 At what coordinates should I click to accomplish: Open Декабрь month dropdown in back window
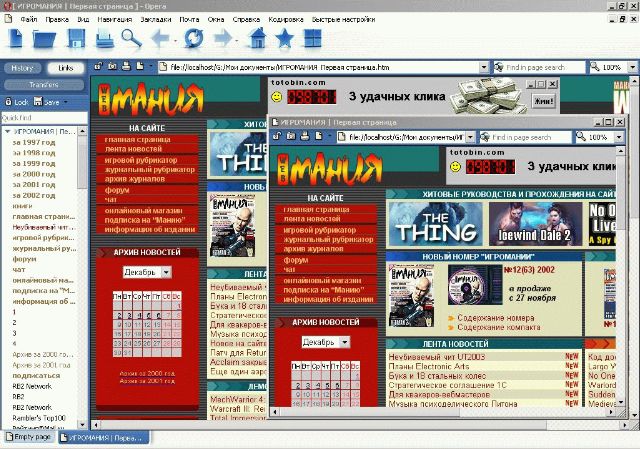pyautogui.click(x=167, y=272)
